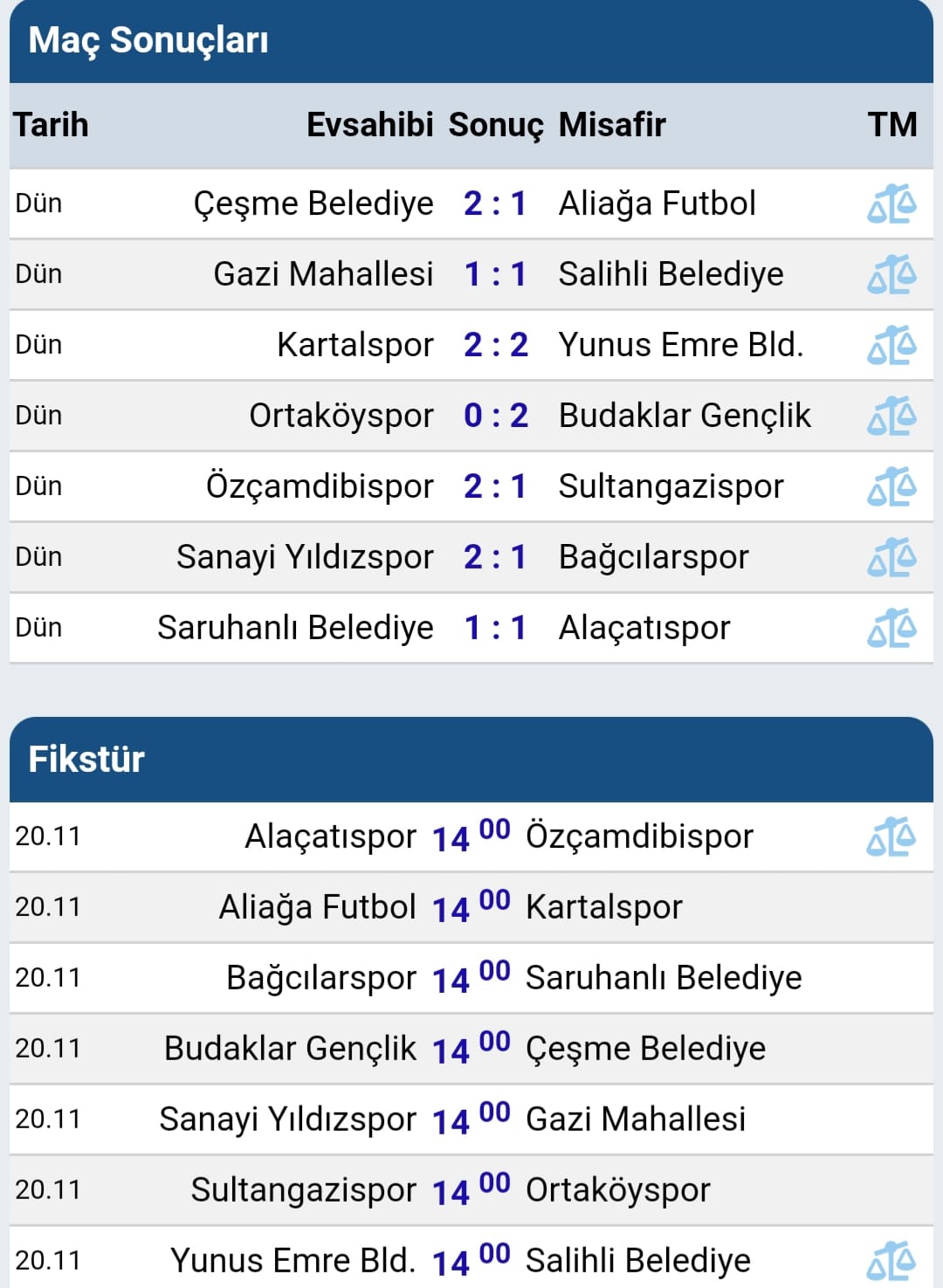Select Kartalspor in the fixture list
Screen dimensions: 943x1288
[603, 907]
